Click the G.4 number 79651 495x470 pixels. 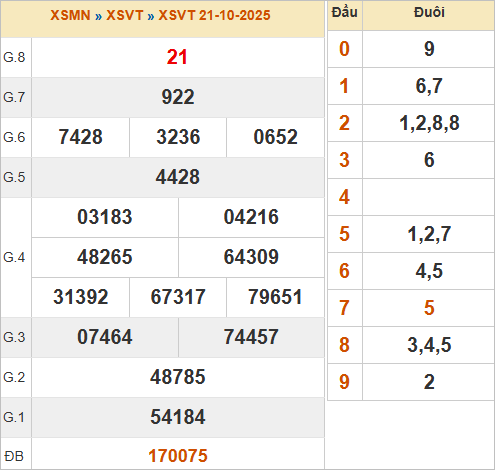(275, 297)
